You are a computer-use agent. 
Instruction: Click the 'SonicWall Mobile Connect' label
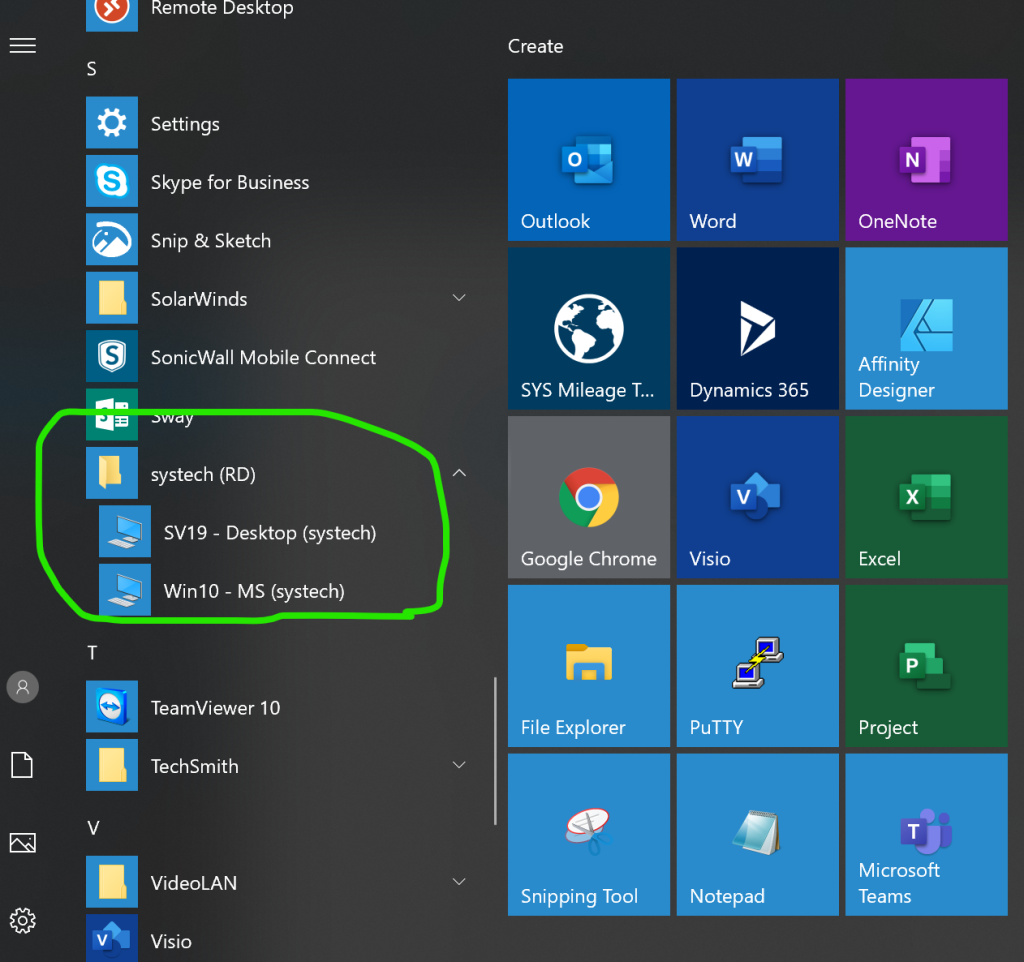point(263,357)
